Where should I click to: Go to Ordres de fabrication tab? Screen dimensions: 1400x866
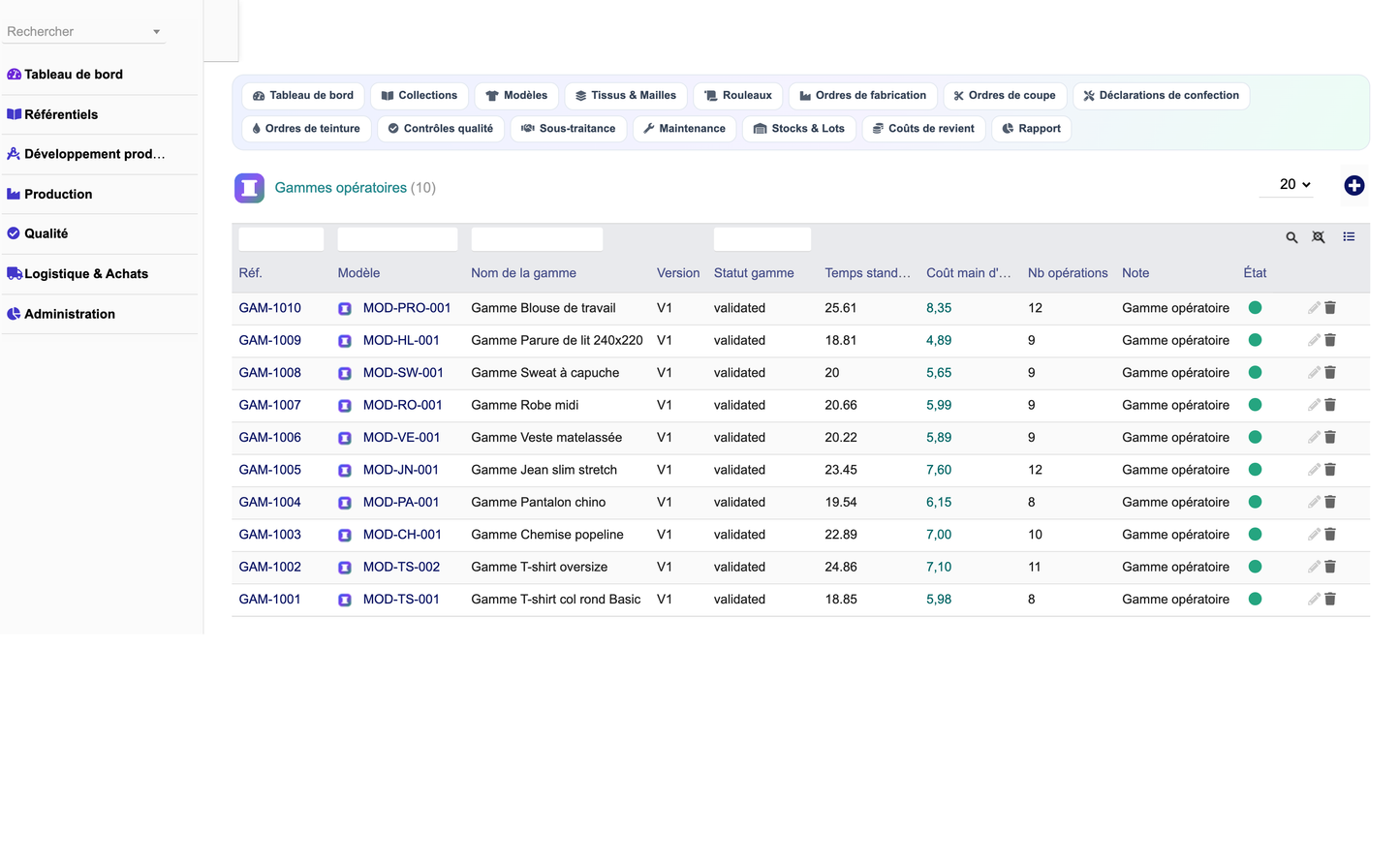(x=863, y=96)
